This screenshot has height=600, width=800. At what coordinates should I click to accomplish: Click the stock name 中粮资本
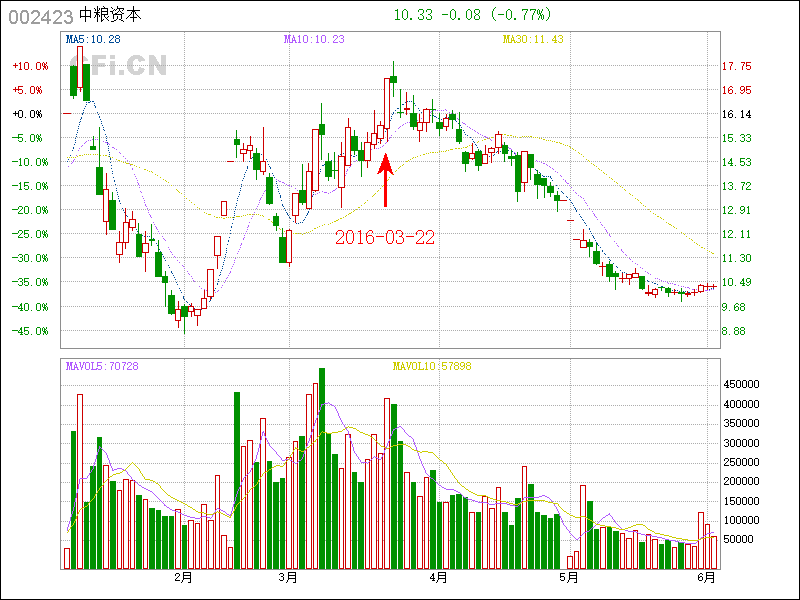pyautogui.click(x=110, y=17)
